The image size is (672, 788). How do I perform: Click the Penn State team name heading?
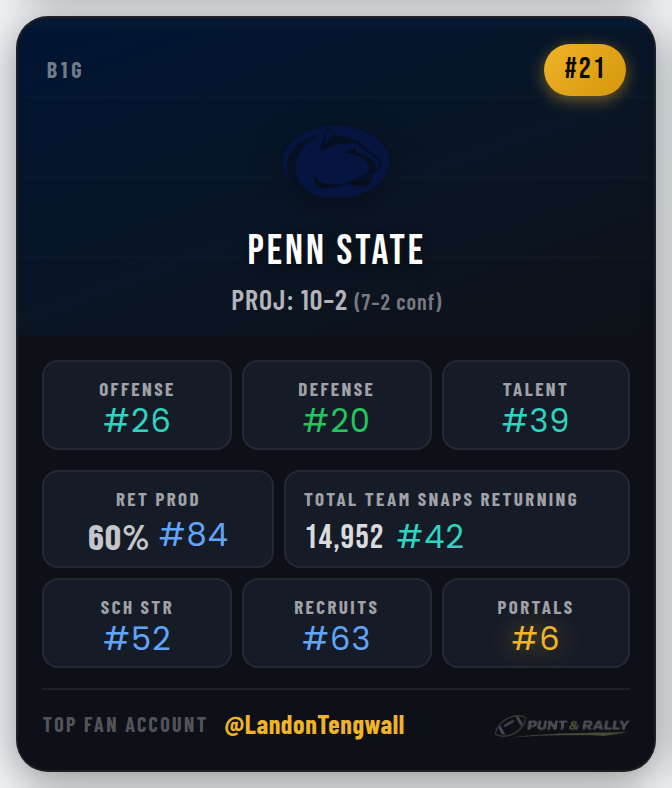pos(336,249)
